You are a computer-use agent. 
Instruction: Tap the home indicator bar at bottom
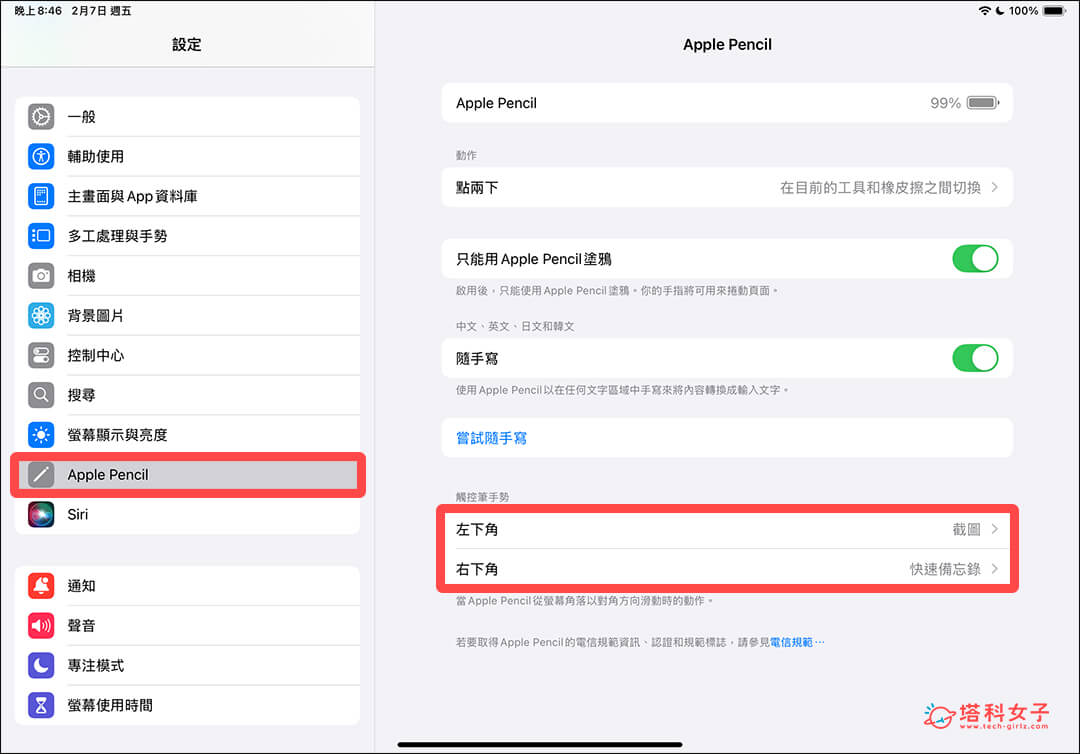(540, 744)
